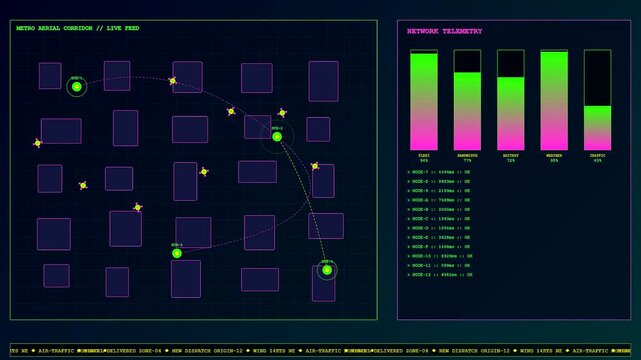Click the BATTERY level bar
641x360 pixels.
click(x=511, y=100)
